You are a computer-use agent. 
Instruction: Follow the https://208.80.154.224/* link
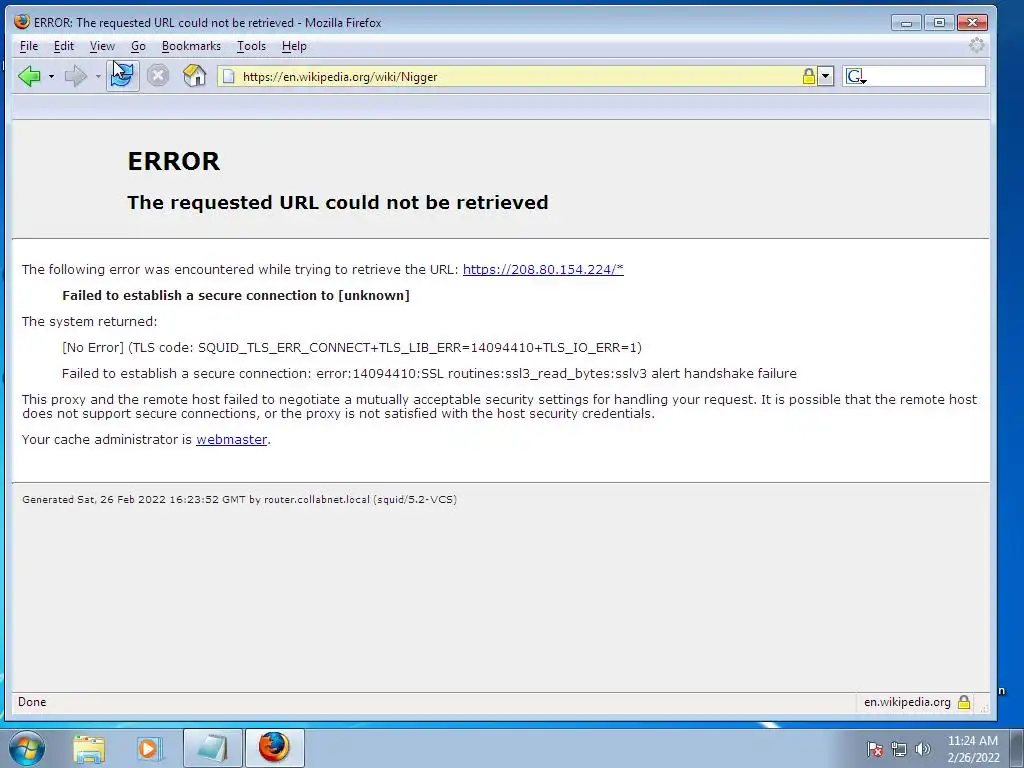click(543, 269)
